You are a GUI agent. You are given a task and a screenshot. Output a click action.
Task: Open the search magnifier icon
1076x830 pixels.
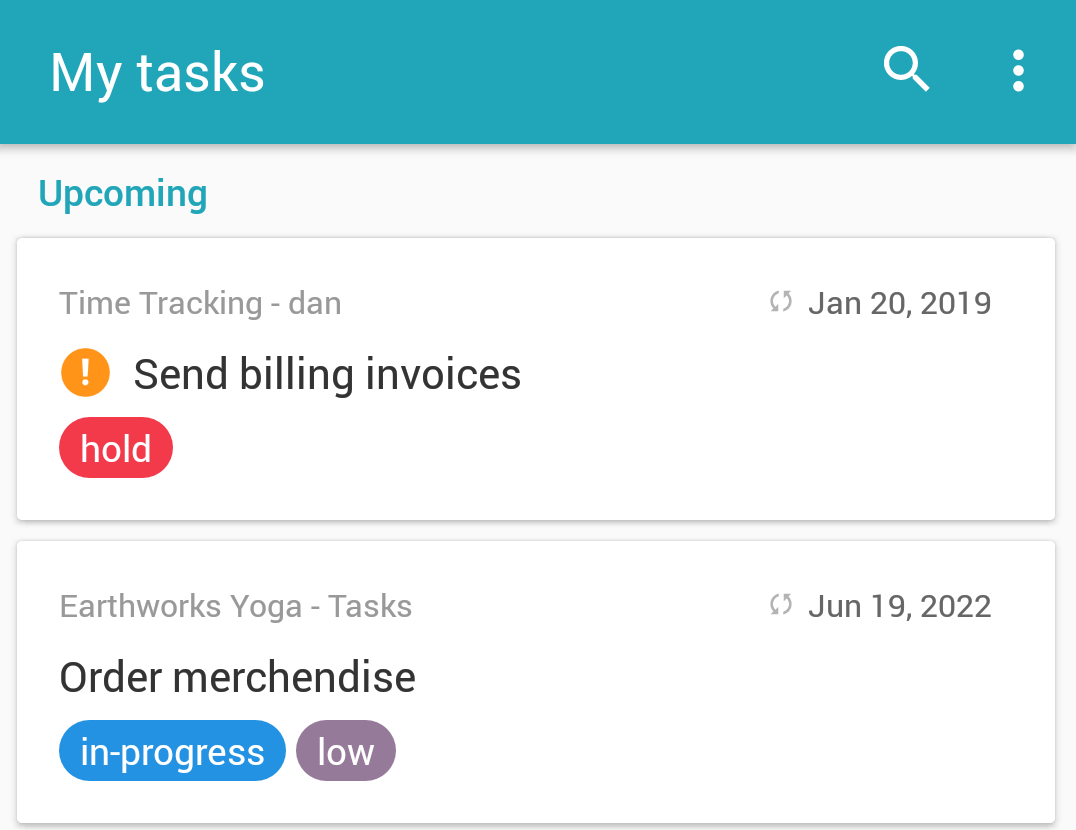[x=906, y=70]
